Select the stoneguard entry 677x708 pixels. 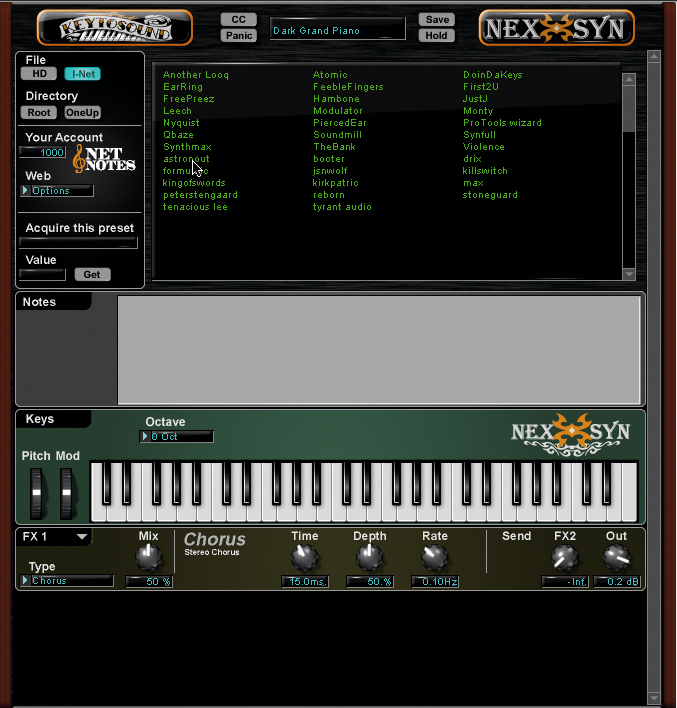click(x=490, y=195)
